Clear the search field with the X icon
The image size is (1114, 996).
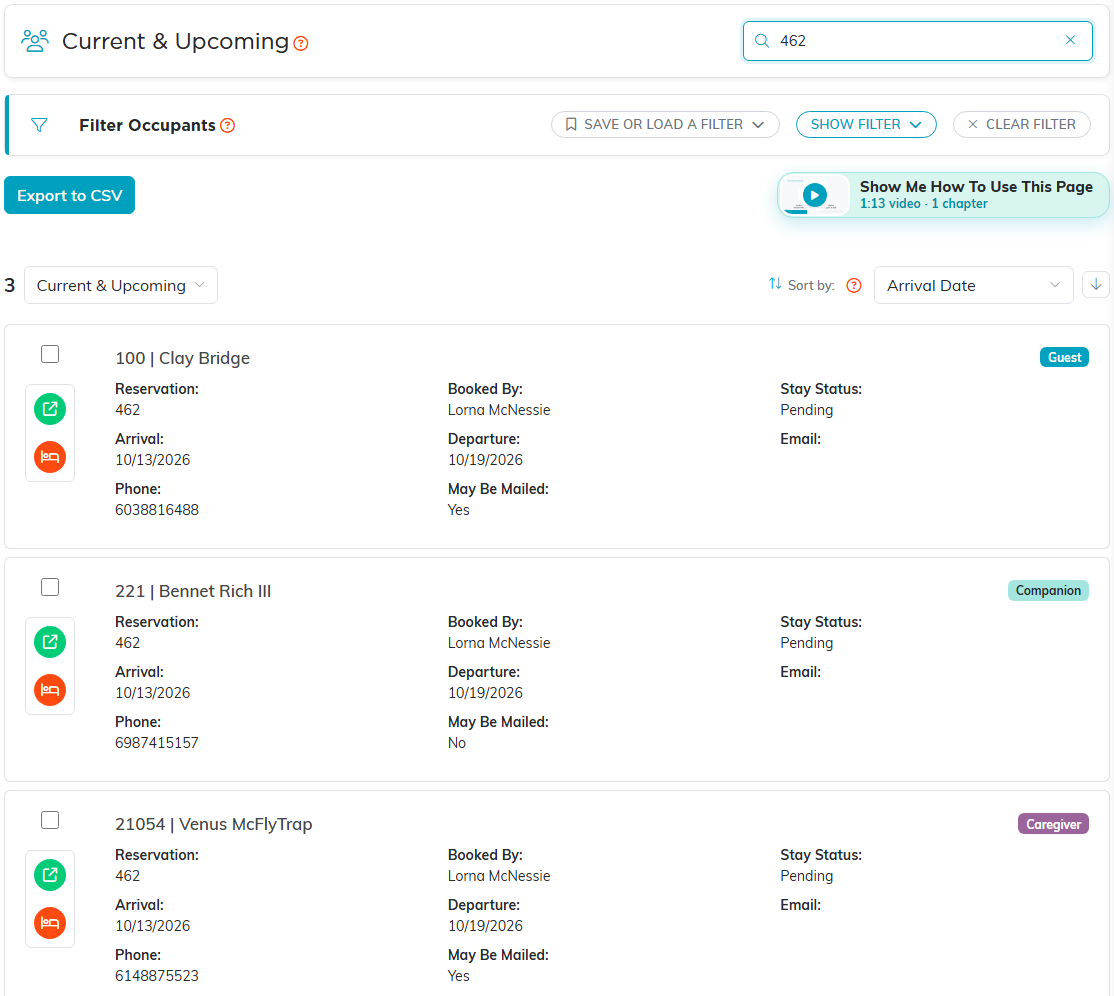click(x=1070, y=40)
